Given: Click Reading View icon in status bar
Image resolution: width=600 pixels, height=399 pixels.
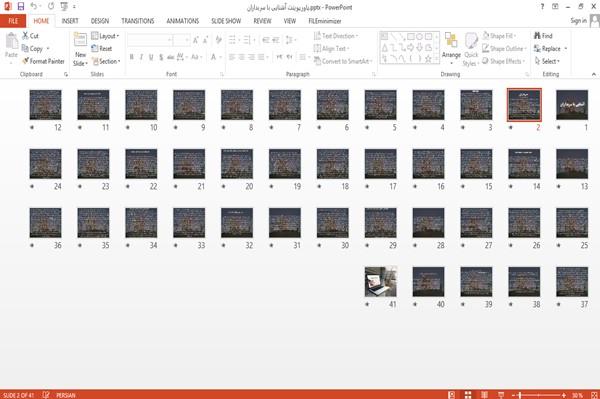Looking at the screenshot, I should coord(484,395).
